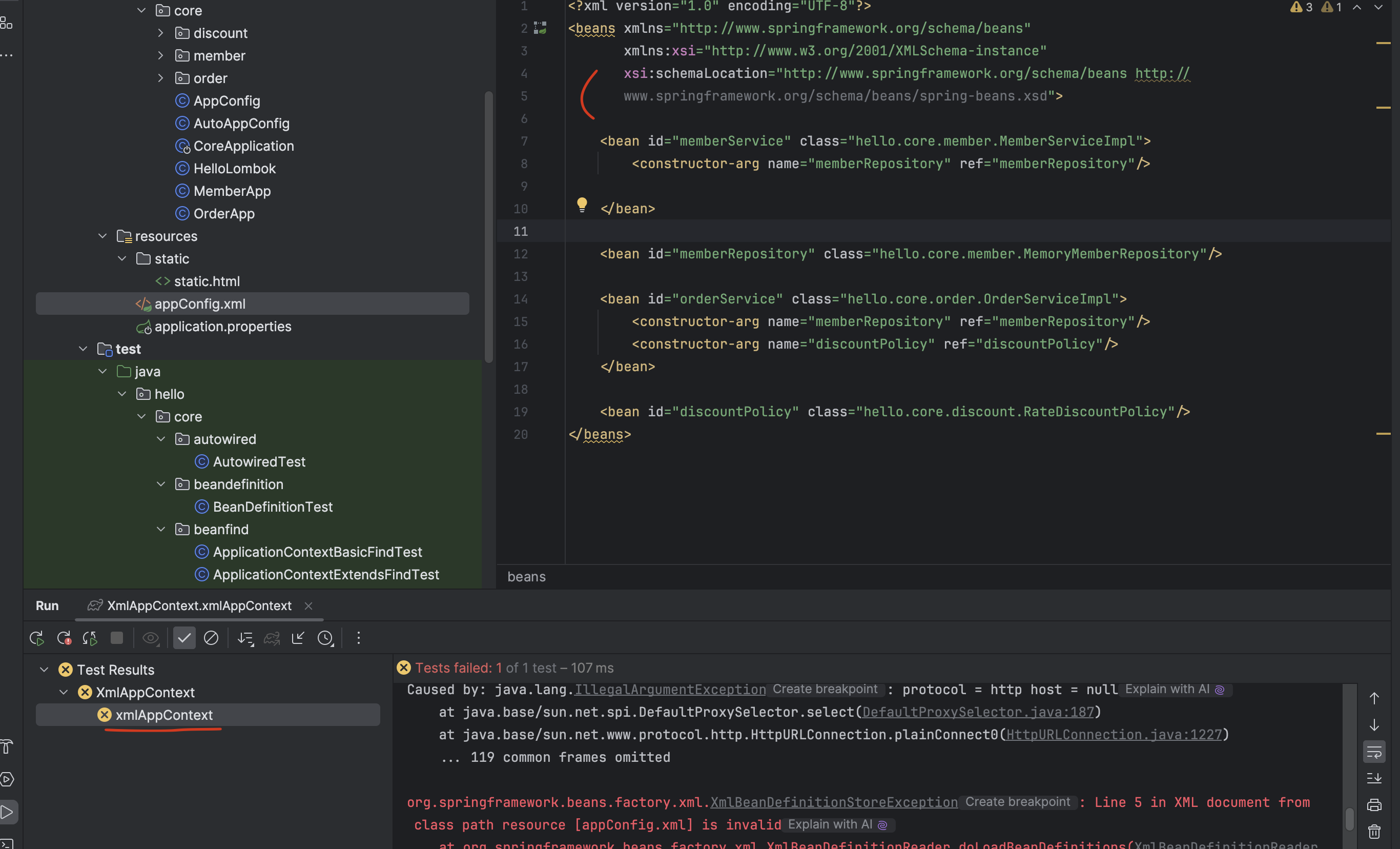Viewport: 1400px width, 849px height.
Task: Rerun the XmlAppContext test
Action: (37, 638)
